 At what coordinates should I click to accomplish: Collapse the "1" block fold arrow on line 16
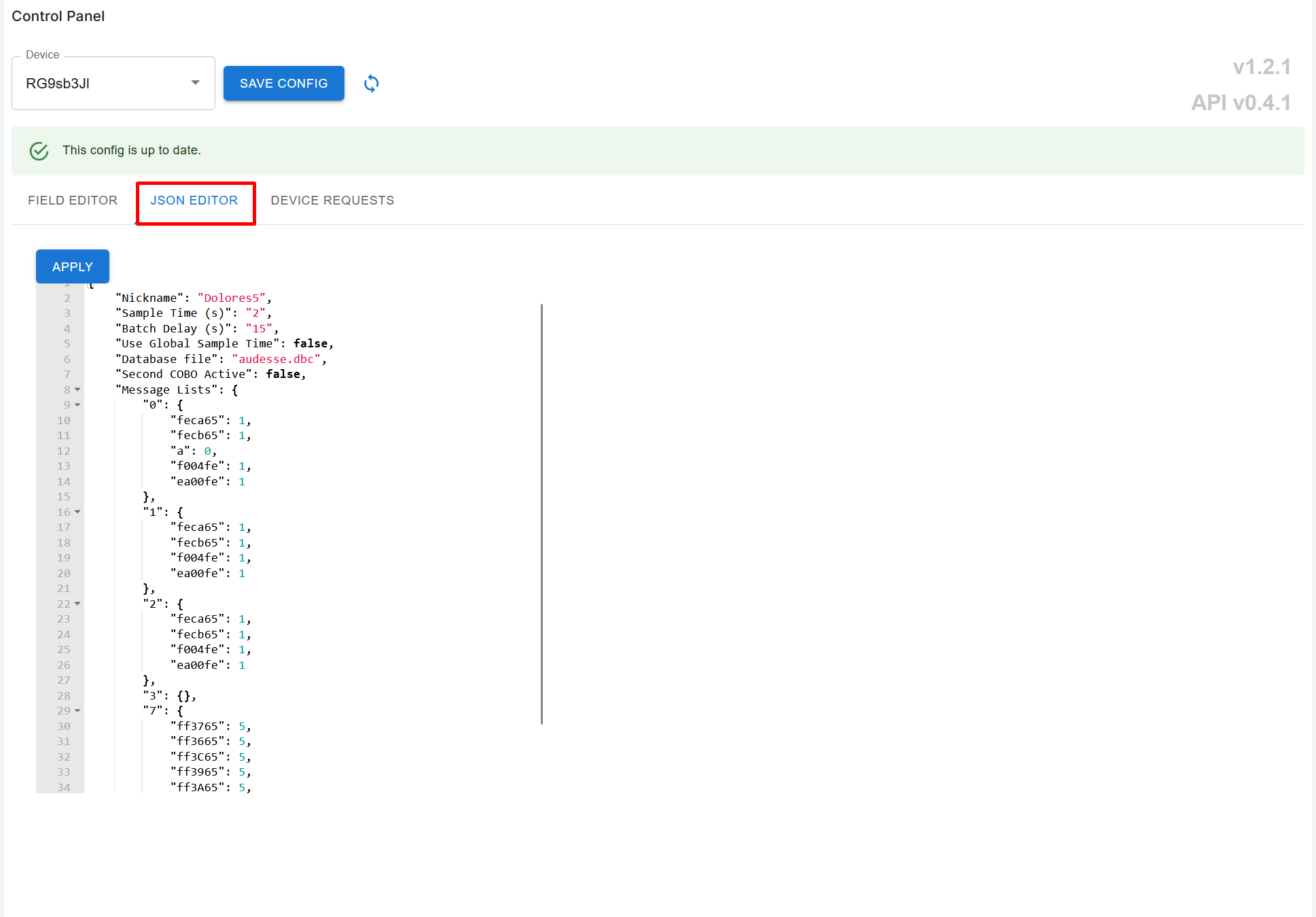click(x=77, y=513)
